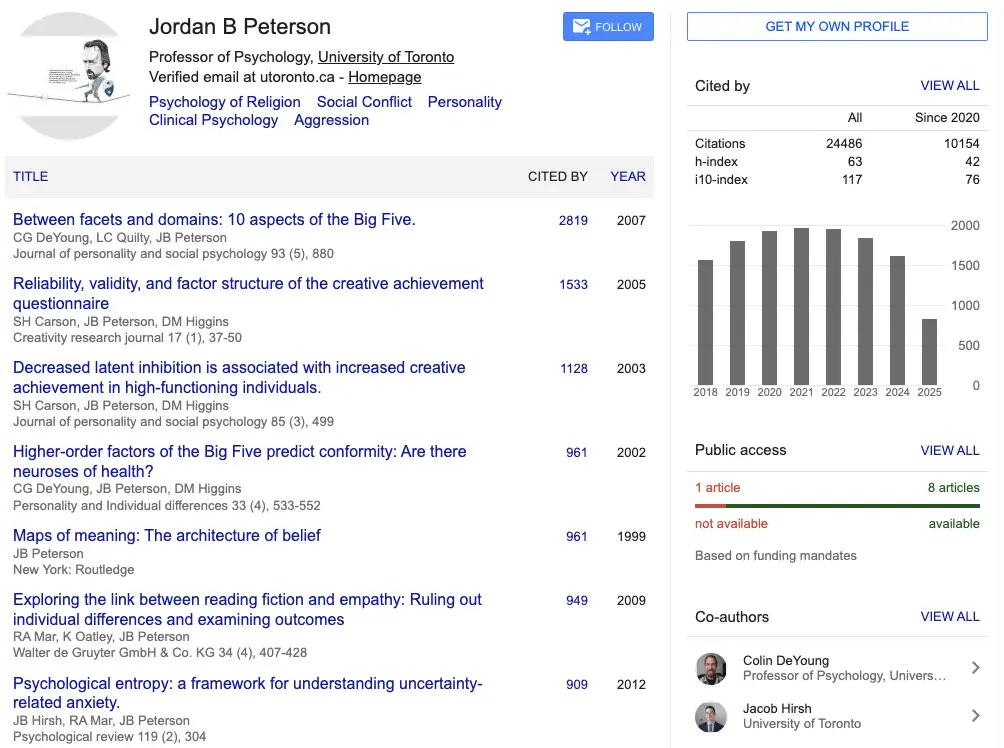Open 'Decreased latent inhibition' article
This screenshot has height=748, width=1004.
click(x=239, y=377)
